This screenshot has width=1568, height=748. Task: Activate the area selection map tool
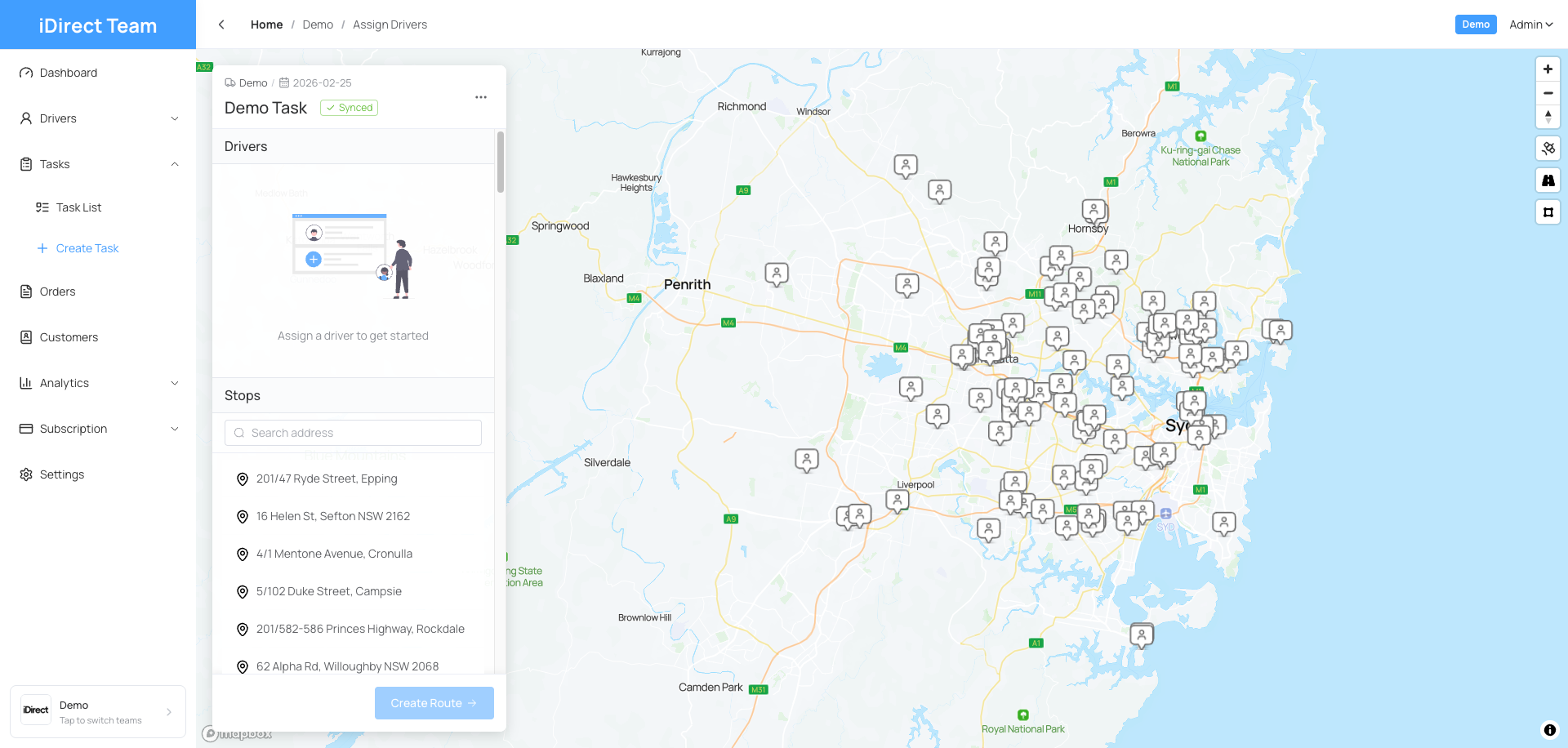point(1548,212)
